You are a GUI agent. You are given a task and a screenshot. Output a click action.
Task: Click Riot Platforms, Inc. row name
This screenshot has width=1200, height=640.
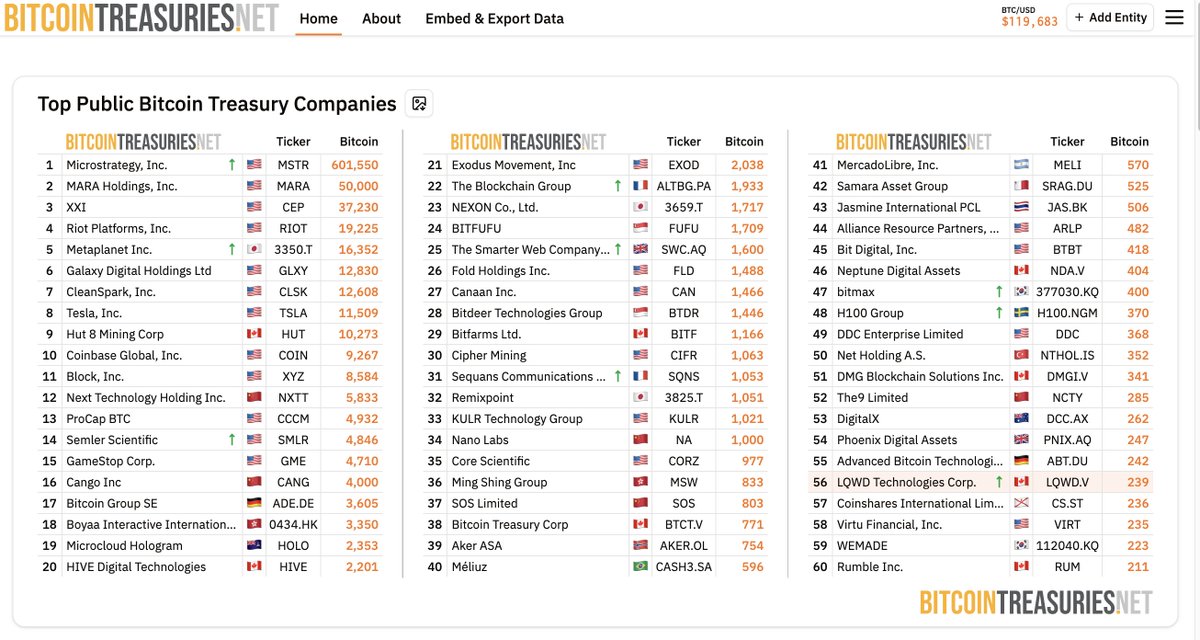click(x=119, y=229)
